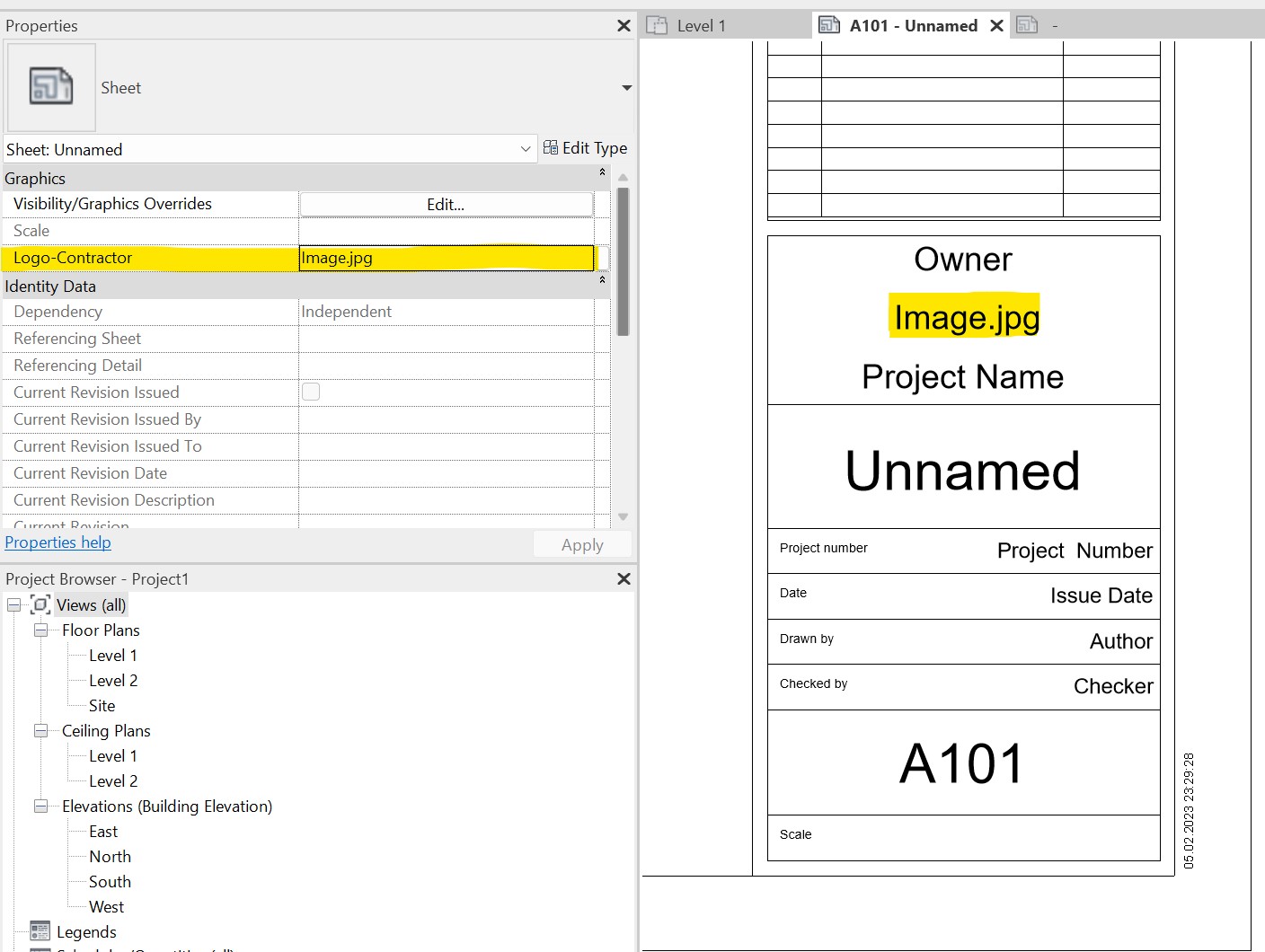This screenshot has width=1265, height=952.
Task: Click the Unnamed sheet name on title block
Action: pyautogui.click(x=962, y=471)
